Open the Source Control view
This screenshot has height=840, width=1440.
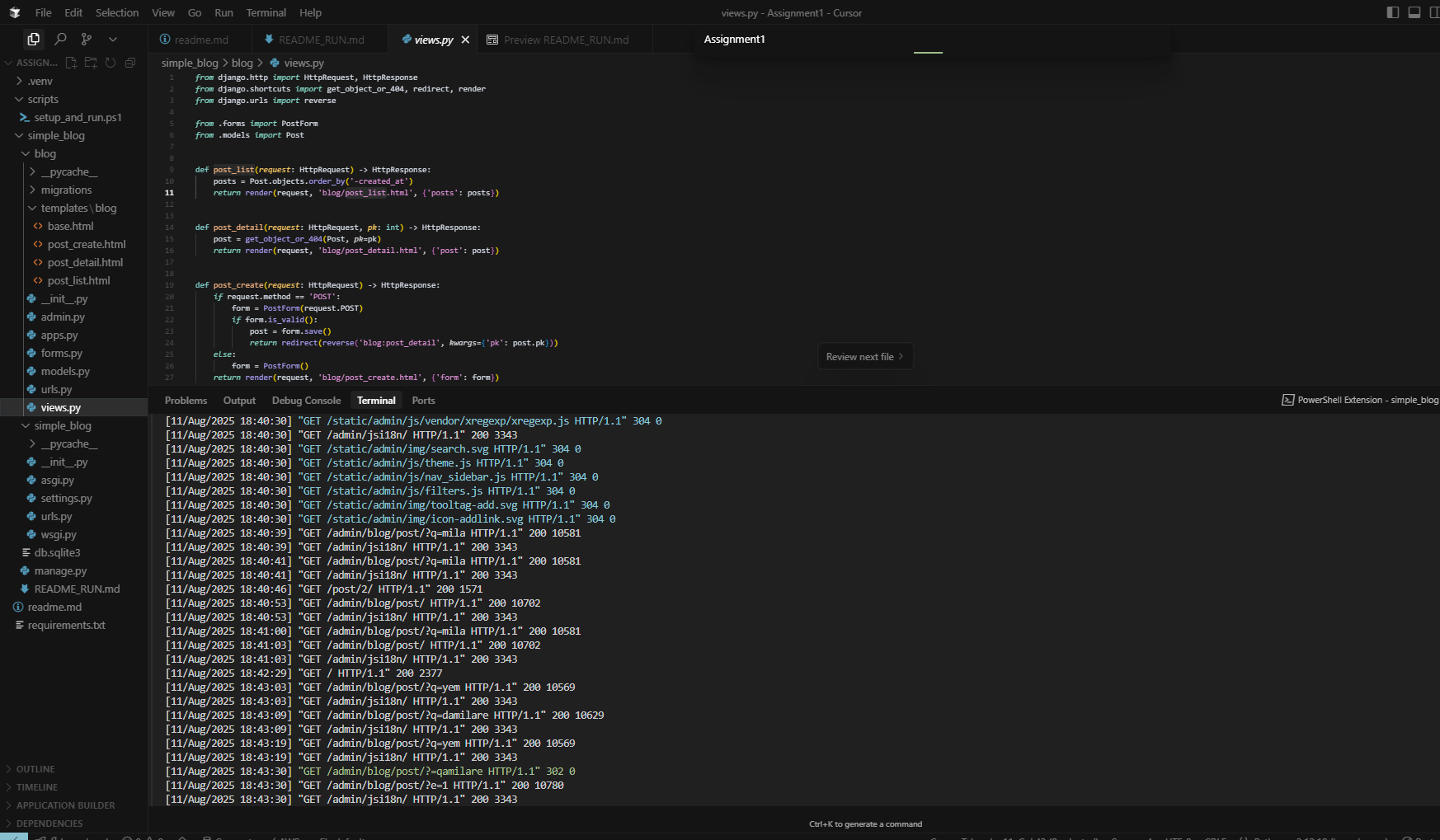click(86, 39)
